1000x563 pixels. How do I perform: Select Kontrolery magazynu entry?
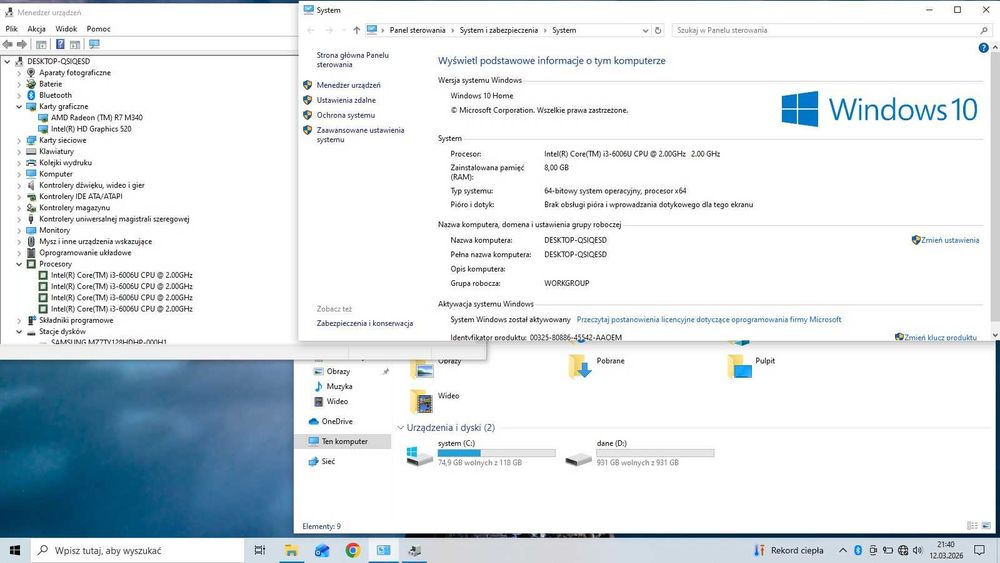[74, 208]
